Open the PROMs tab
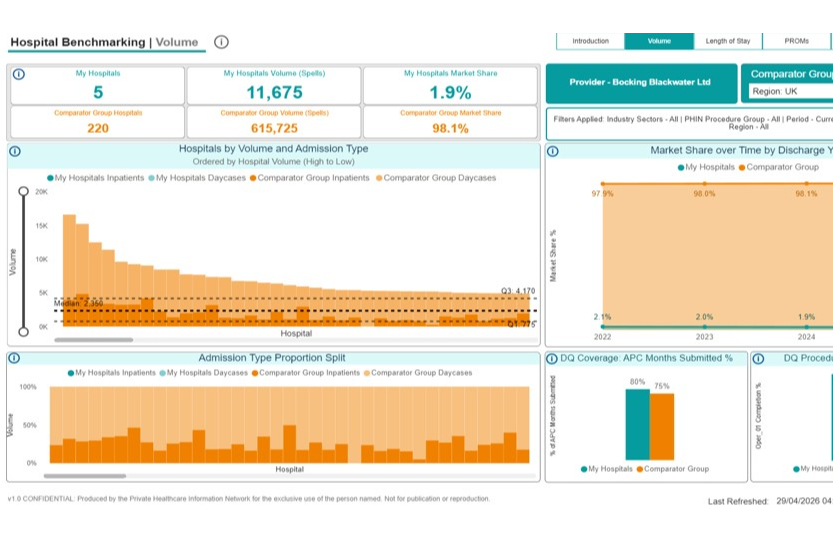The image size is (833, 555). (796, 41)
